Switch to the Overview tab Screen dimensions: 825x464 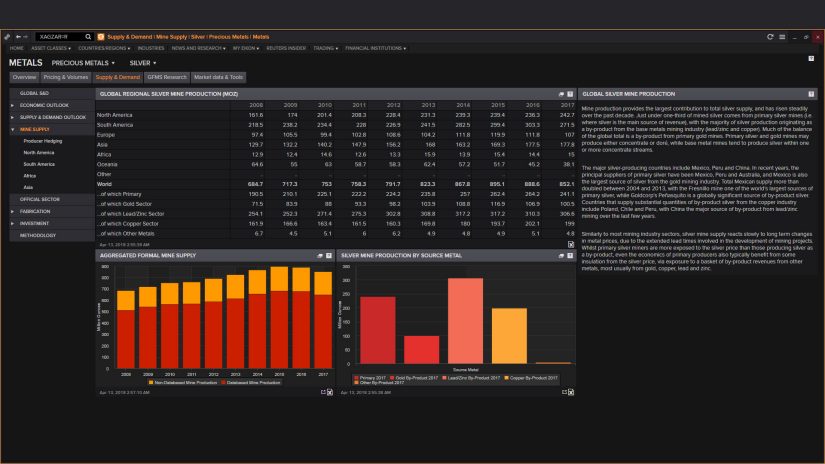click(24, 77)
